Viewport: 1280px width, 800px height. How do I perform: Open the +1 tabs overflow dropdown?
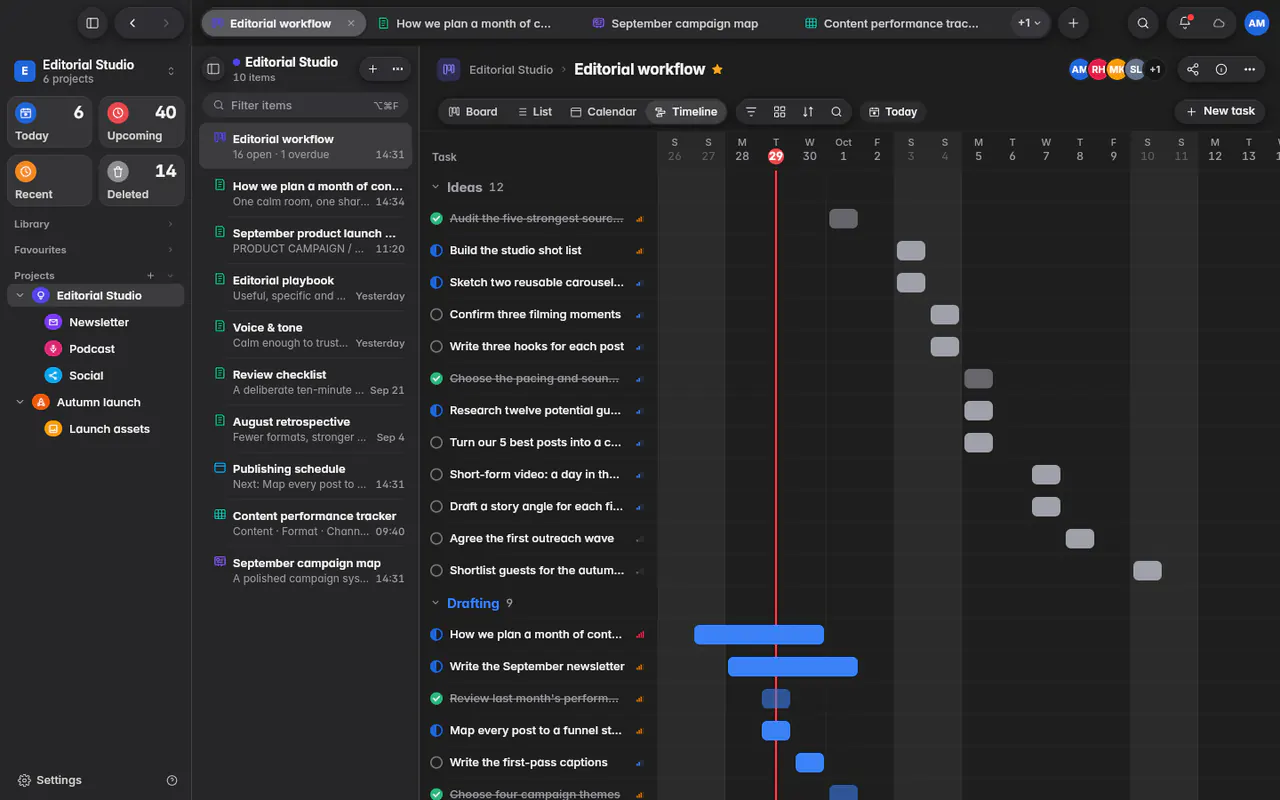pos(1029,23)
